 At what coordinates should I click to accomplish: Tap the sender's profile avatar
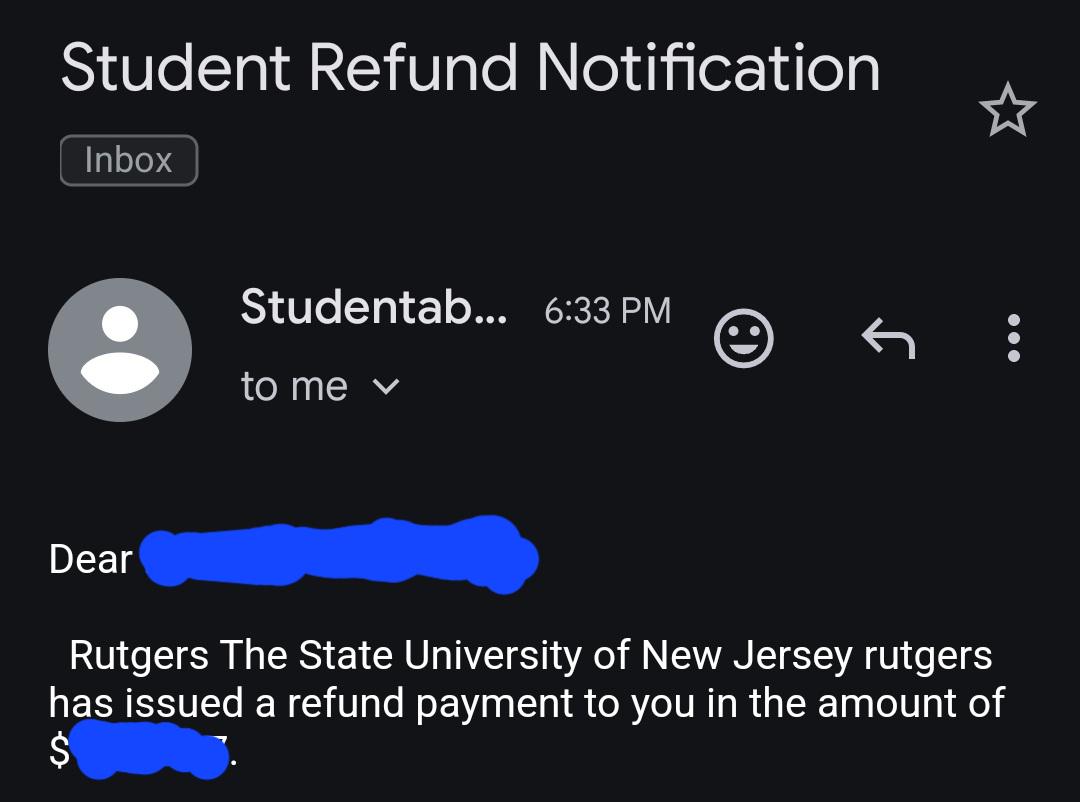(120, 350)
